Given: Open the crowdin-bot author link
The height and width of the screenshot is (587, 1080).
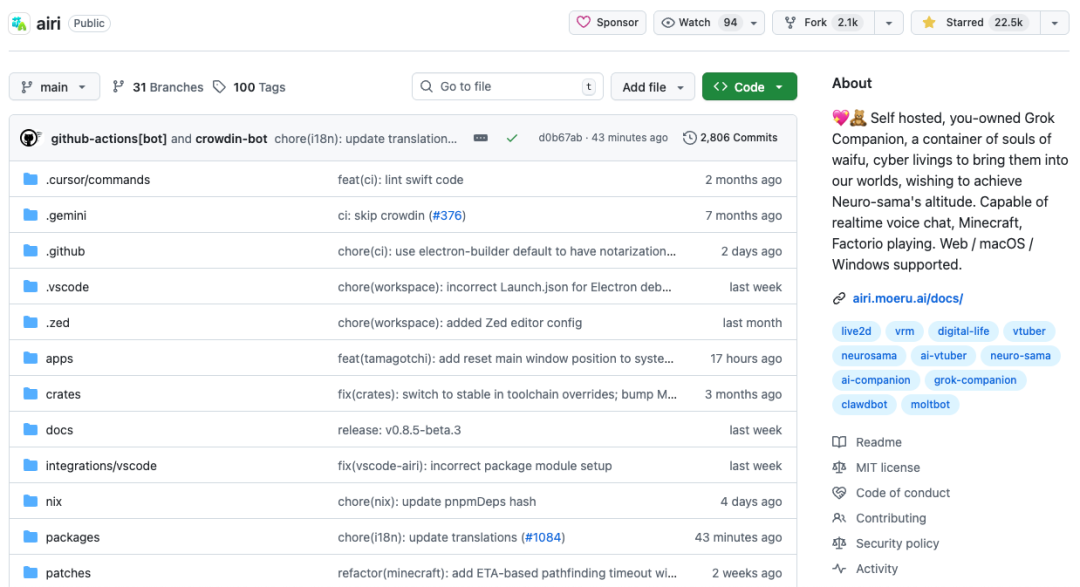Looking at the screenshot, I should click(231, 138).
